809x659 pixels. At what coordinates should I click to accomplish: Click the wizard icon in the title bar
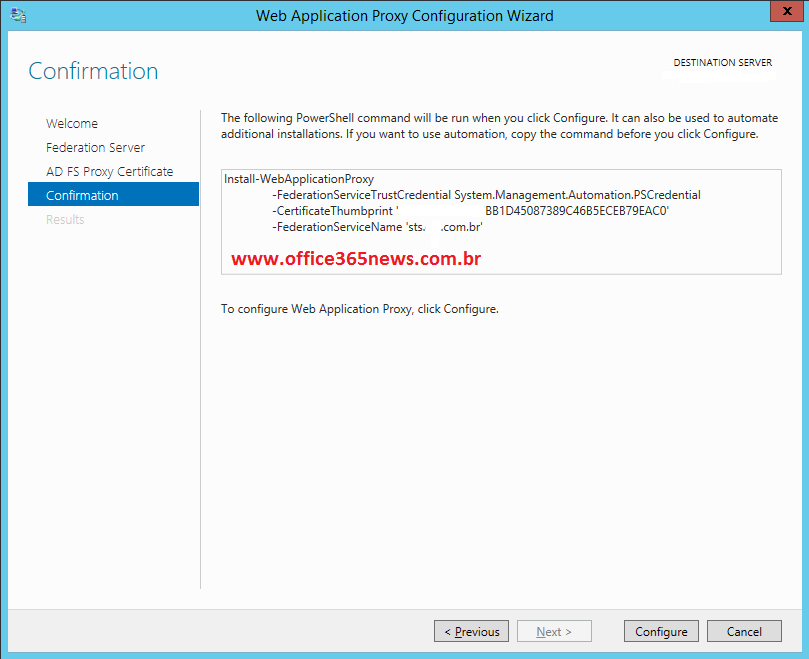[x=19, y=15]
